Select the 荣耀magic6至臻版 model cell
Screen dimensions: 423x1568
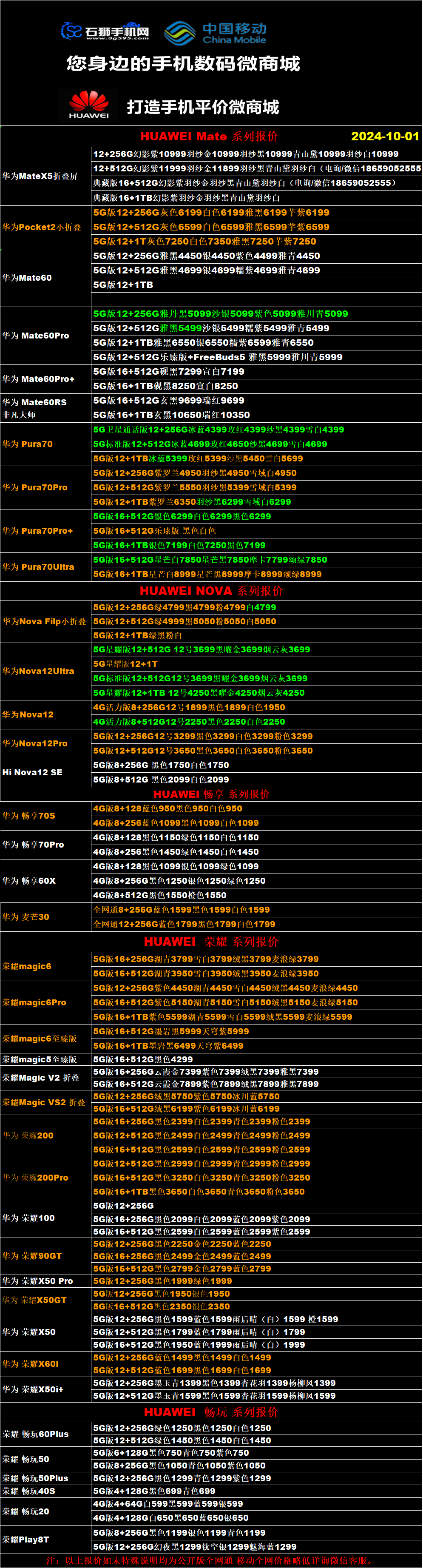(45, 1039)
